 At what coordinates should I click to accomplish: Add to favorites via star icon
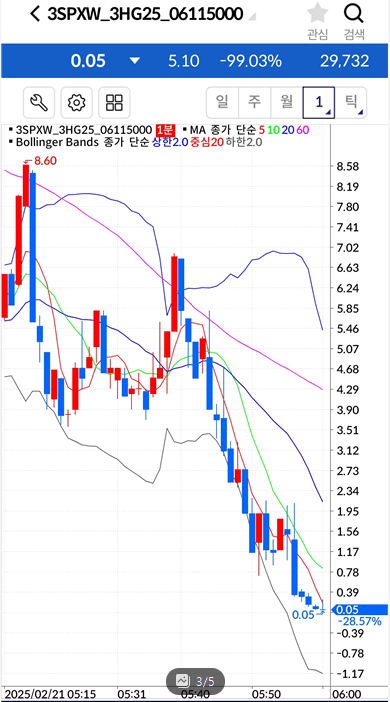click(x=317, y=13)
